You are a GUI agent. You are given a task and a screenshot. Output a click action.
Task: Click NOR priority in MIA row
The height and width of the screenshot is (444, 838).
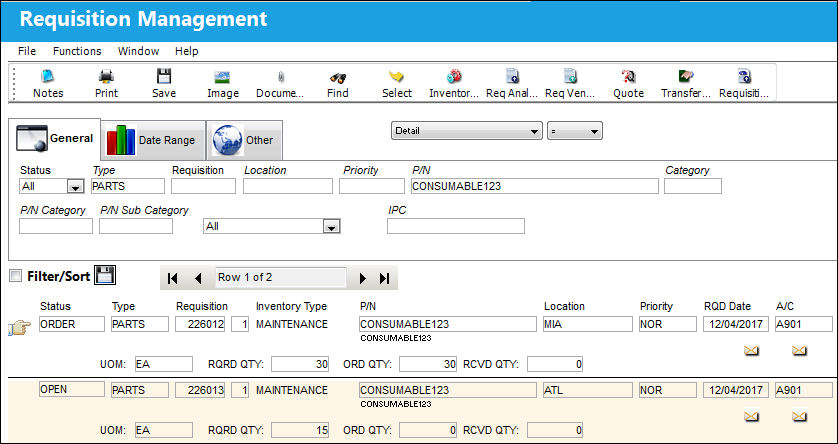(668, 324)
